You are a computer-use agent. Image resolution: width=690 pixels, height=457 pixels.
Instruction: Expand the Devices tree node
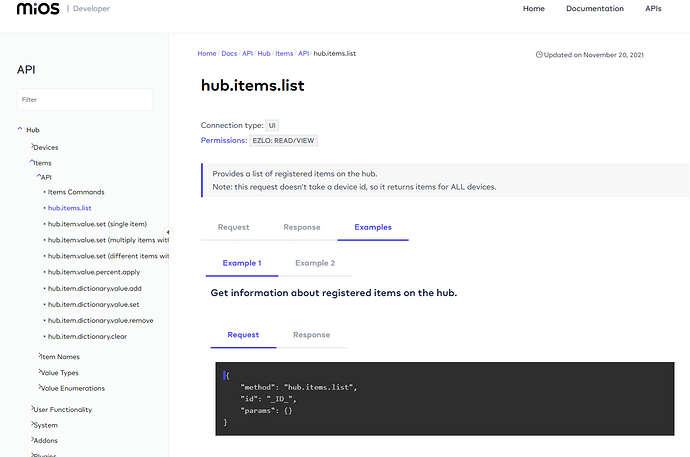click(x=32, y=146)
